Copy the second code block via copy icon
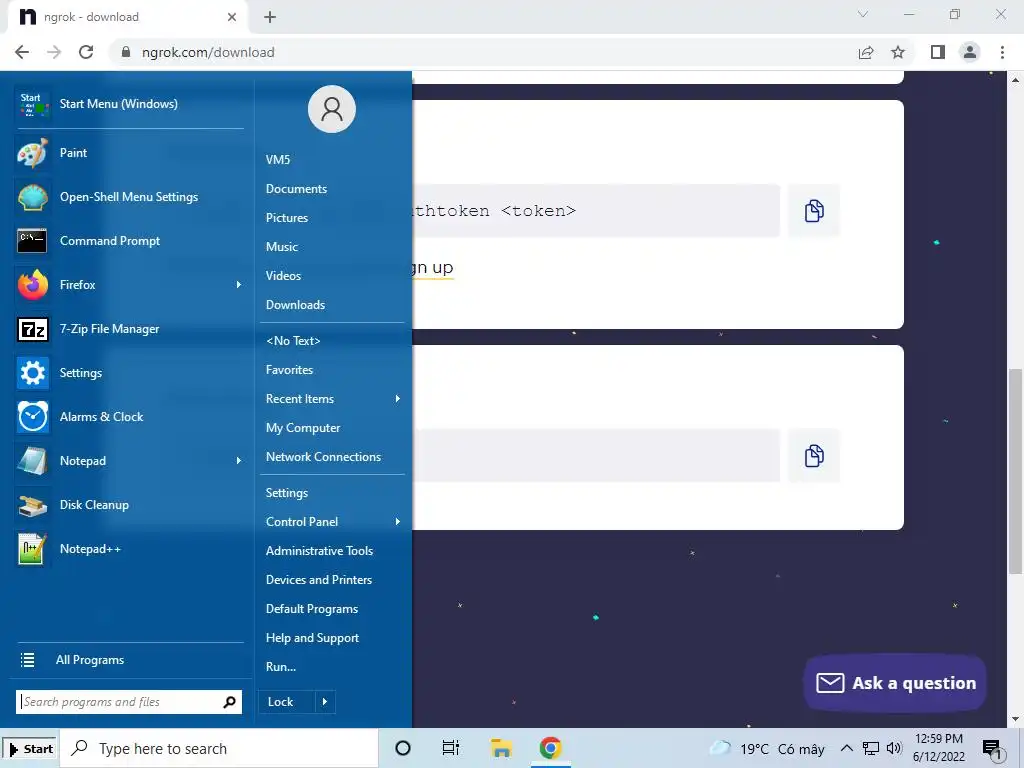 coord(814,456)
